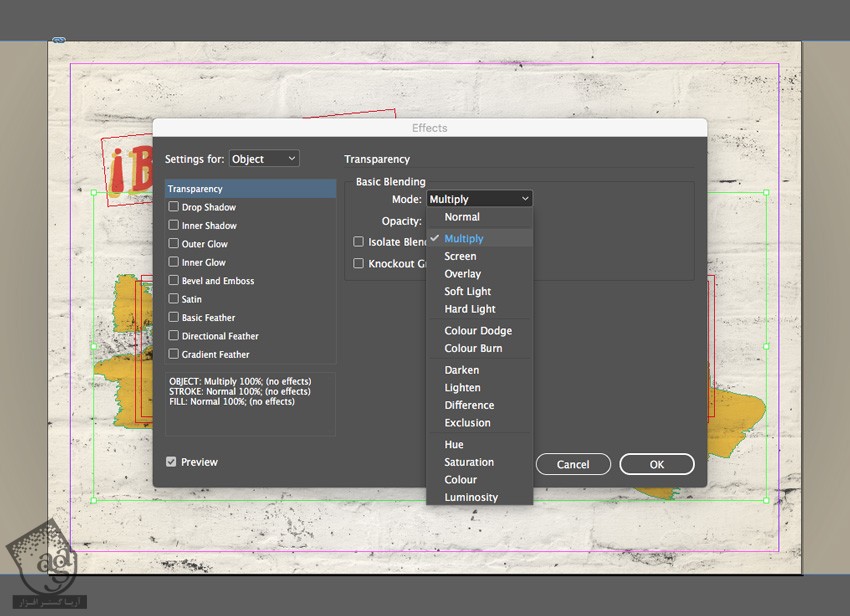Screen dimensions: 850x616
Task: Click the Mode dropdown showing Multiply
Action: [479, 199]
